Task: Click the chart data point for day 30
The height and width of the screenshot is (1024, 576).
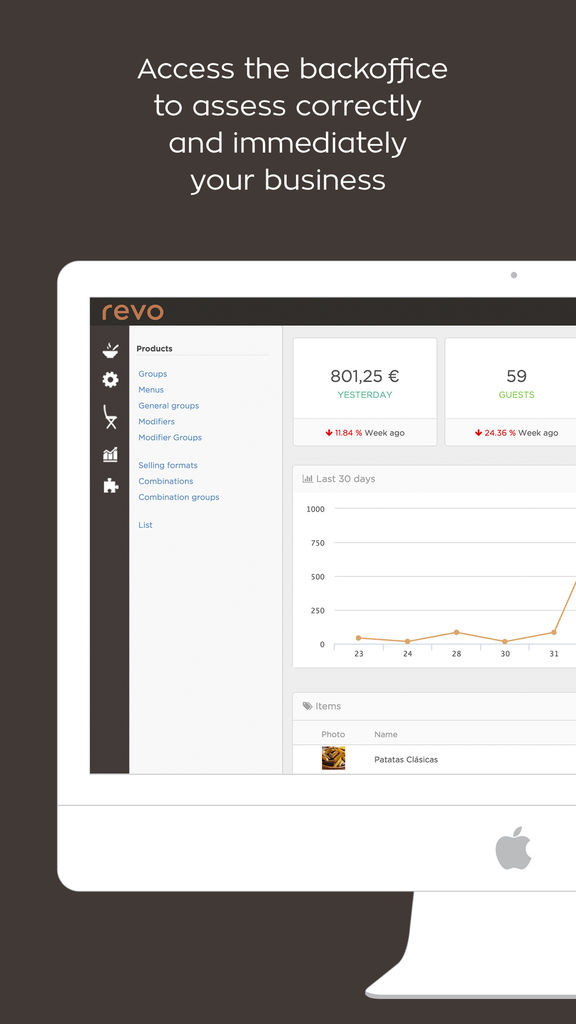Action: (505, 641)
